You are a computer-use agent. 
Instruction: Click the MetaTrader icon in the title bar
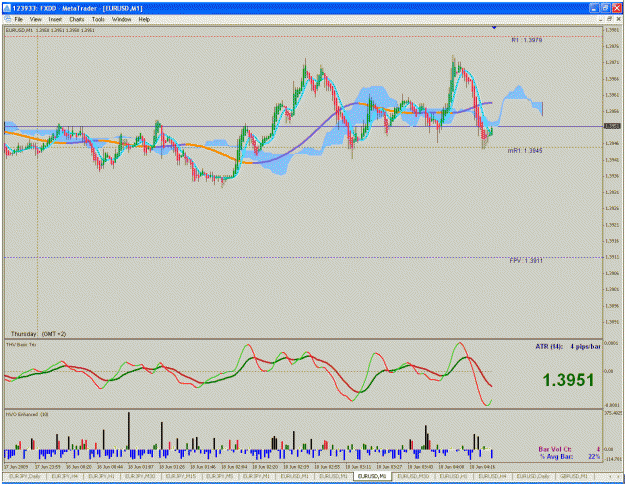point(7,8)
